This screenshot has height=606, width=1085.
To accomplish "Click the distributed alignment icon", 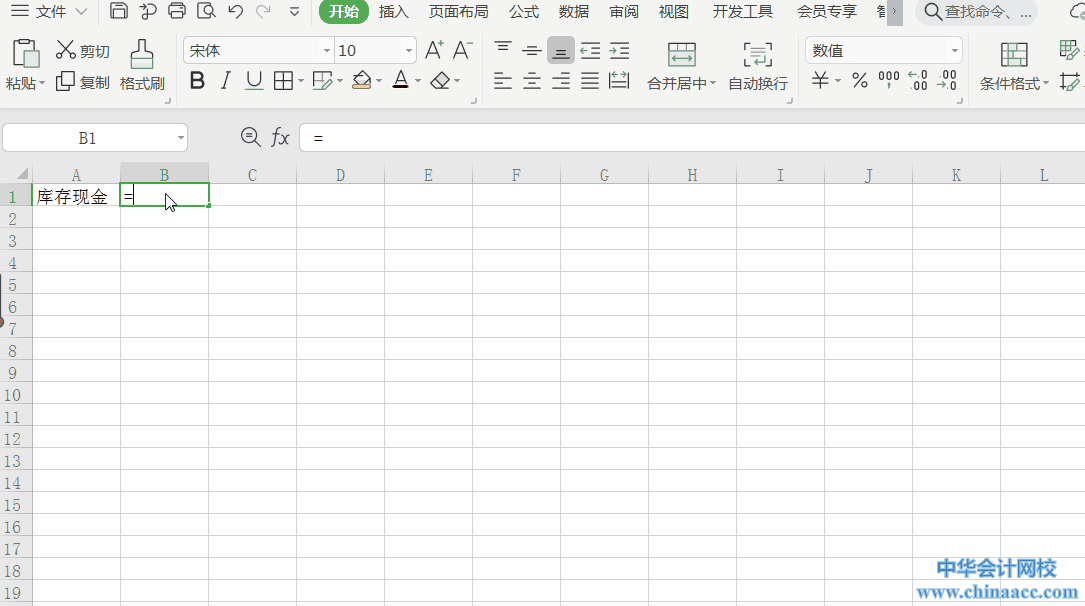I will [x=619, y=81].
